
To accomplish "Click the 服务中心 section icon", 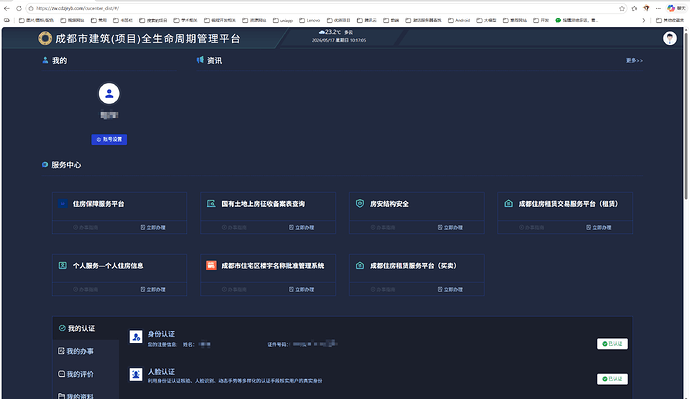I will 45,165.
